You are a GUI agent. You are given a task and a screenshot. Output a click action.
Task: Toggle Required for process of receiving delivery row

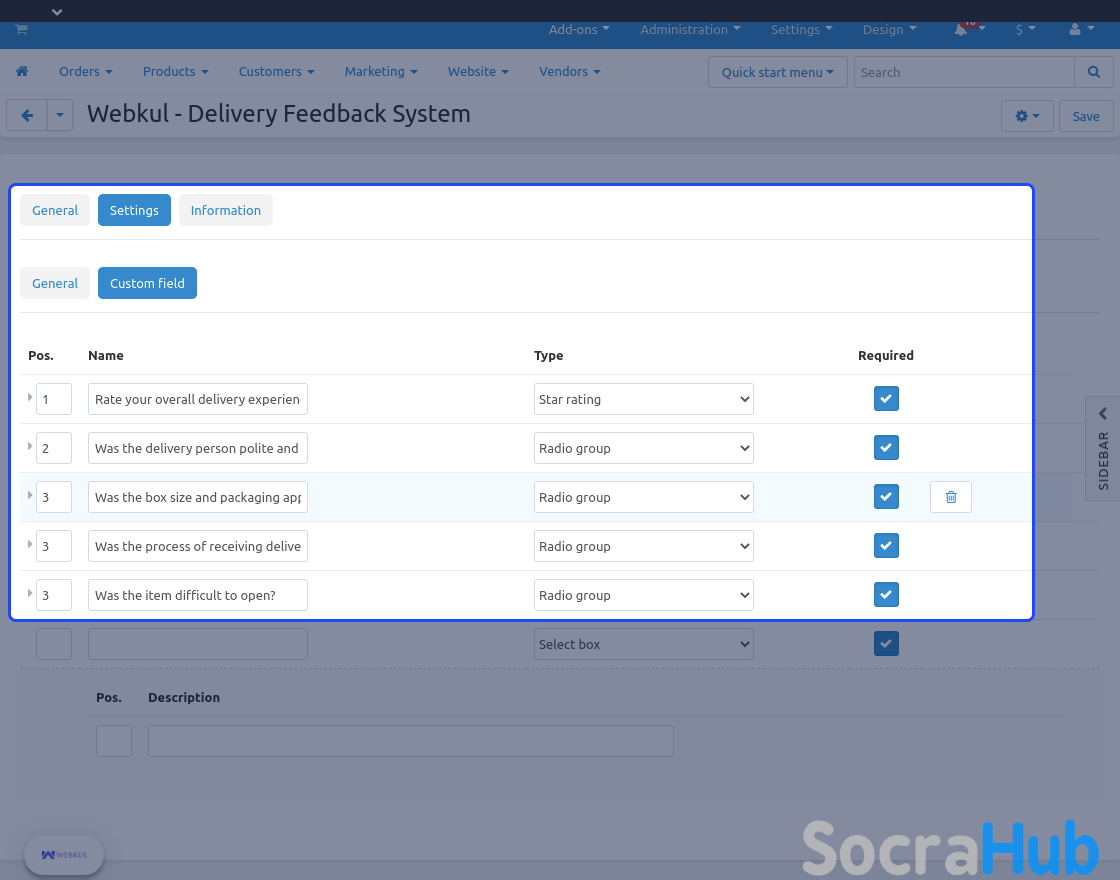coord(886,546)
